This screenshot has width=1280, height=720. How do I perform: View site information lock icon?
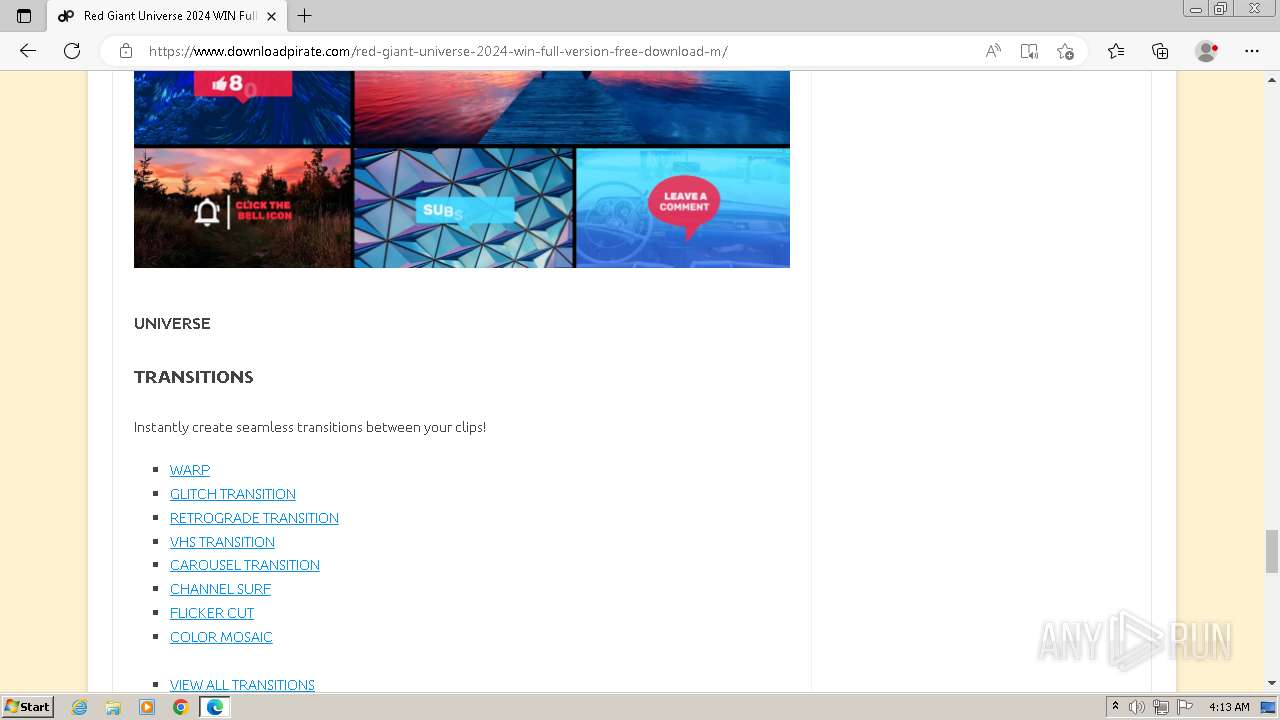coord(126,51)
